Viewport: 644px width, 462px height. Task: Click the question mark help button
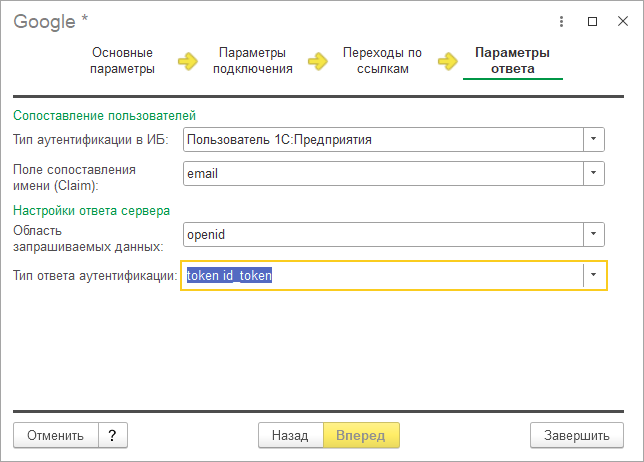point(113,436)
